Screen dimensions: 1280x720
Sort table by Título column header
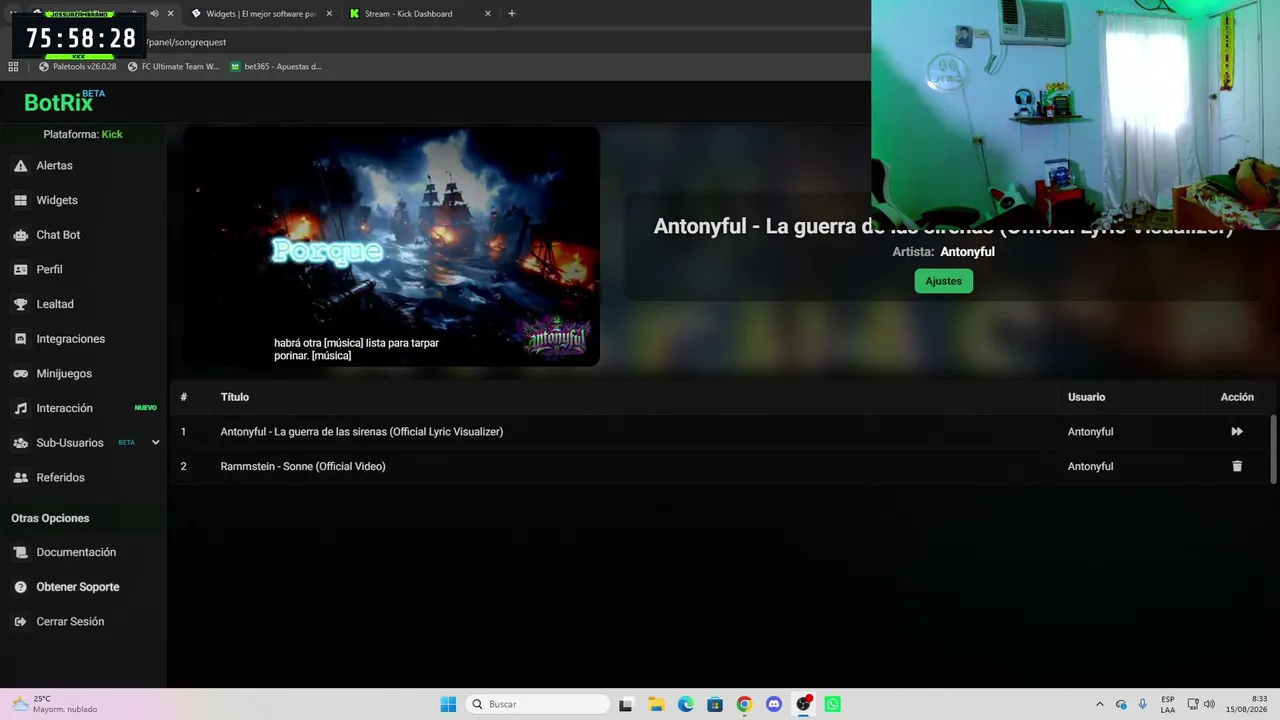(235, 397)
